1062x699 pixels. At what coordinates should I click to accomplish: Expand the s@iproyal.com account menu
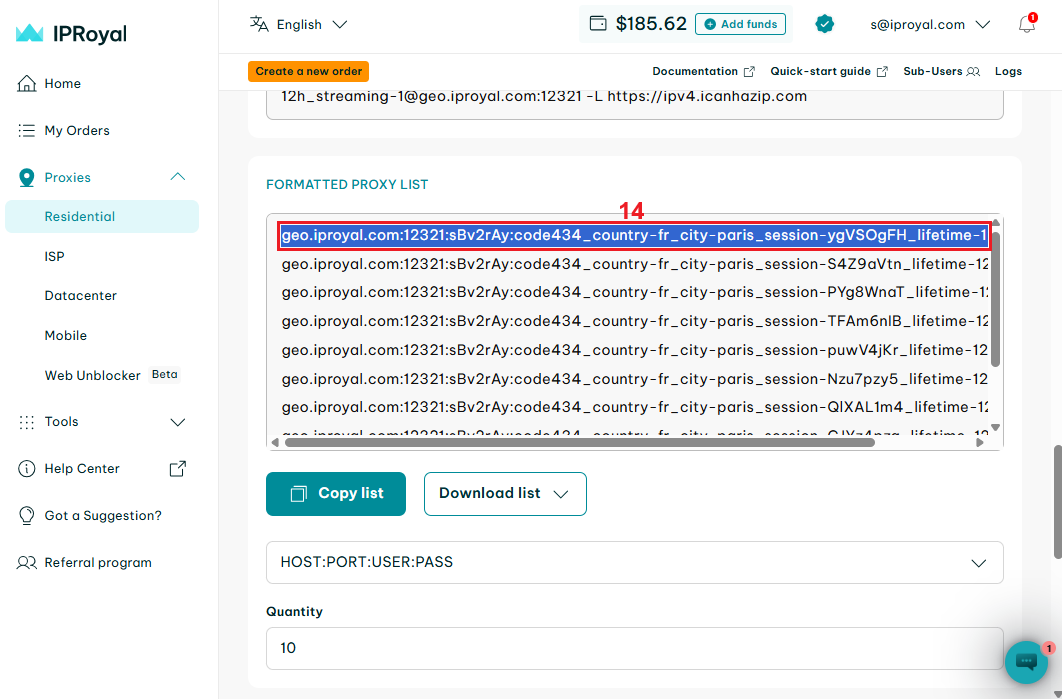click(930, 24)
